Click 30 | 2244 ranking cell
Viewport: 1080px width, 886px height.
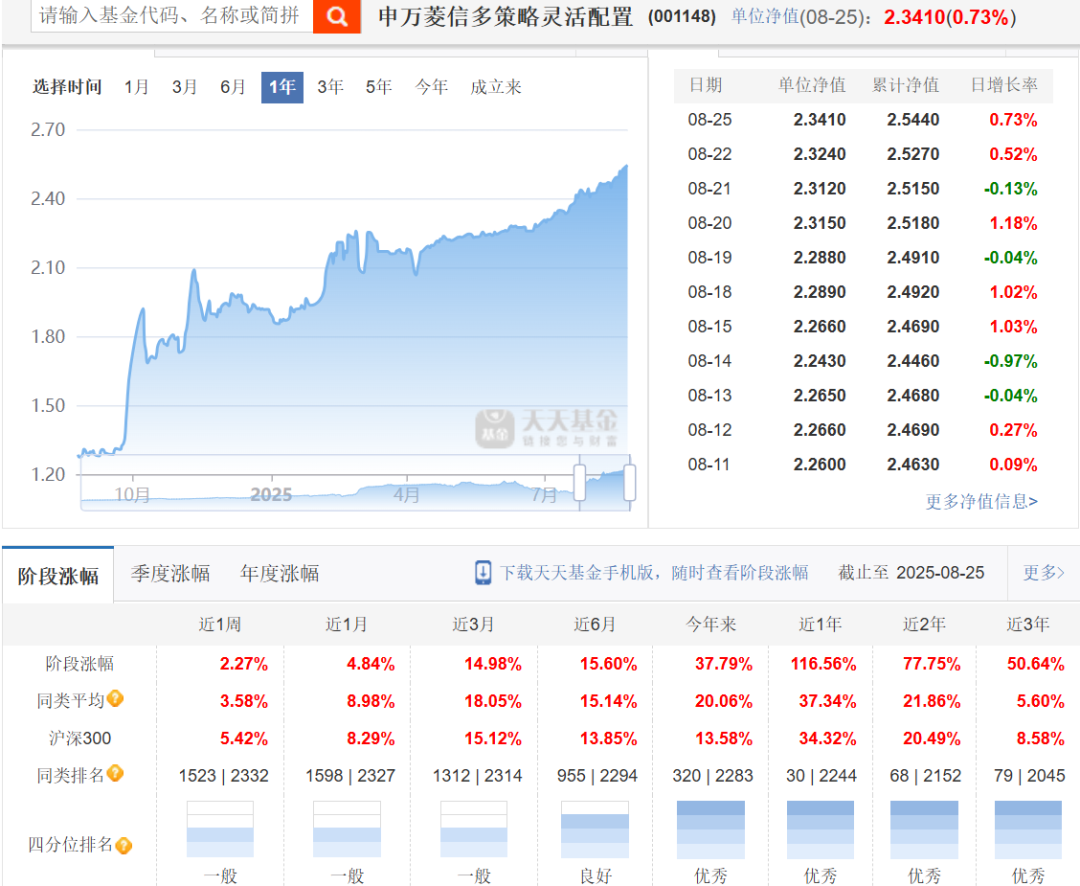pyautogui.click(x=821, y=776)
